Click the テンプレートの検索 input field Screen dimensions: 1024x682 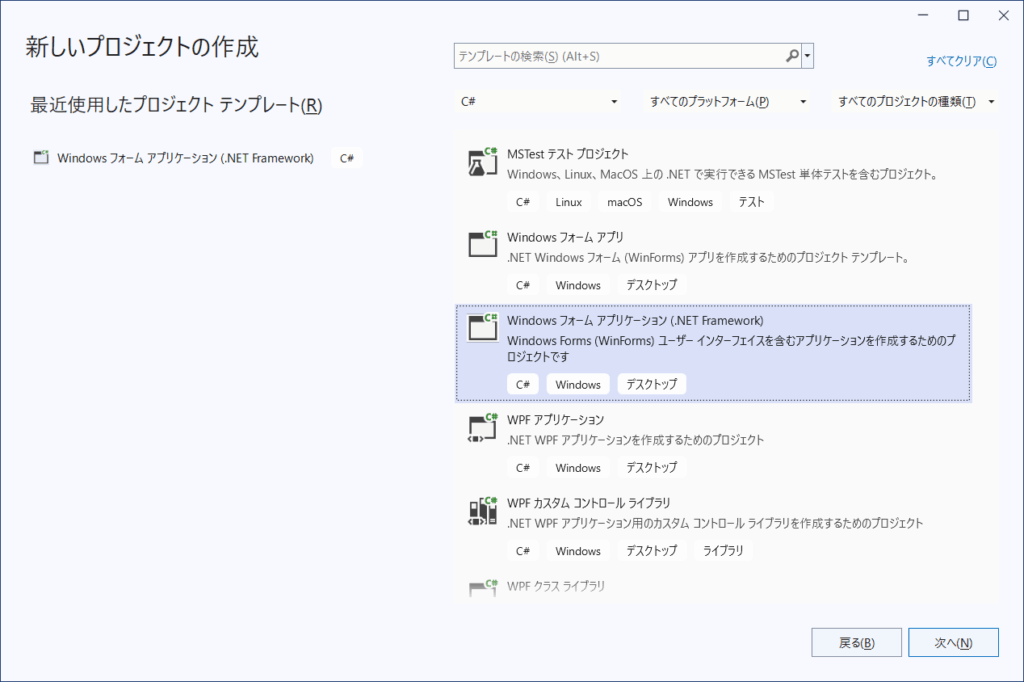pos(620,56)
